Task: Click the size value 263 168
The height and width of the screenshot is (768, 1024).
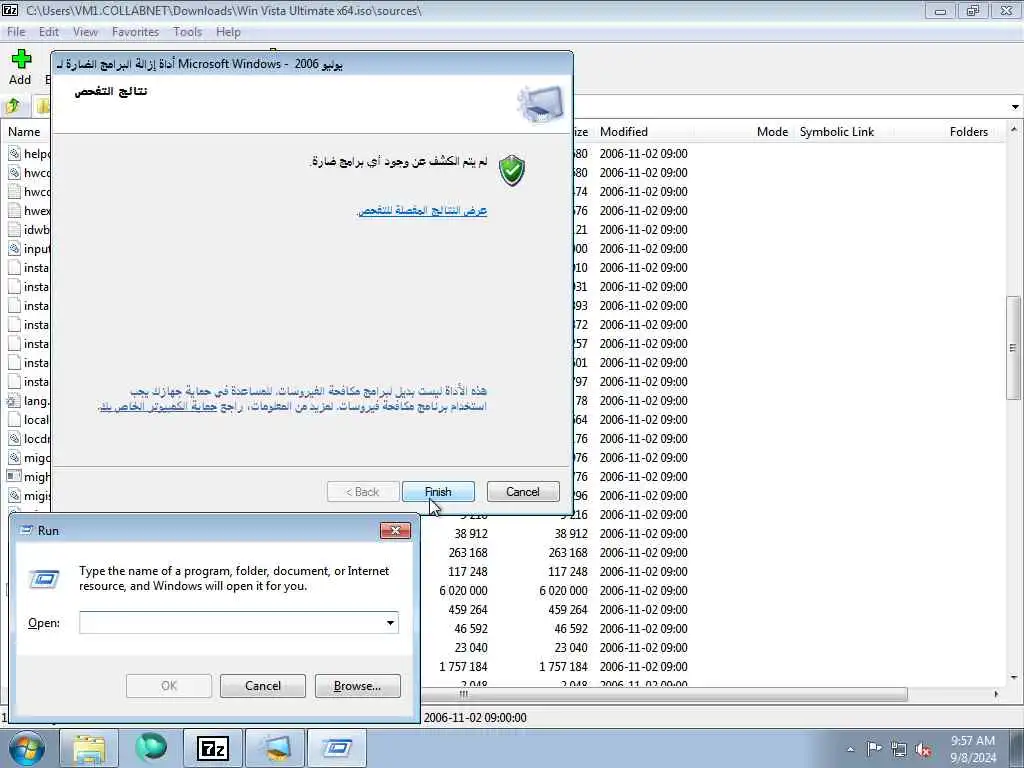Action: 468,552
